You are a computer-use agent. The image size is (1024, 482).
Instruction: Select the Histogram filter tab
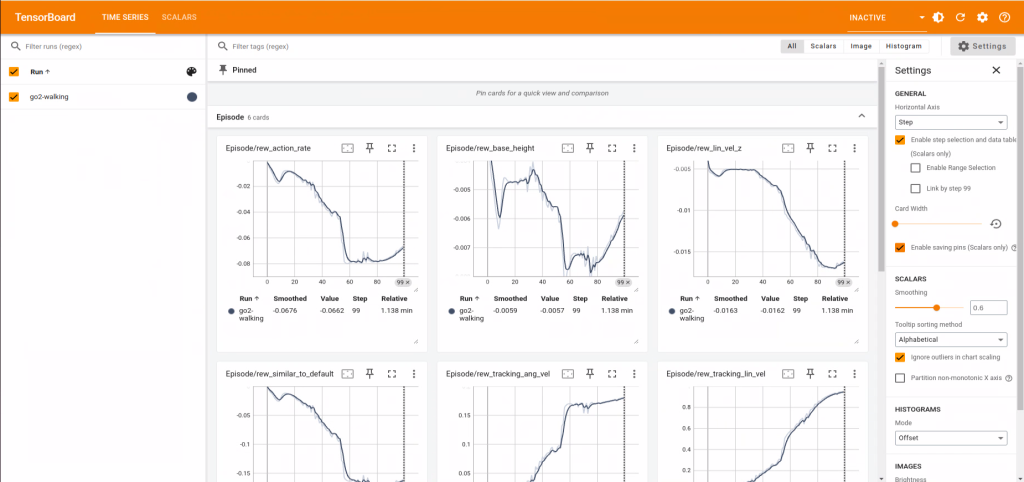[x=903, y=46]
